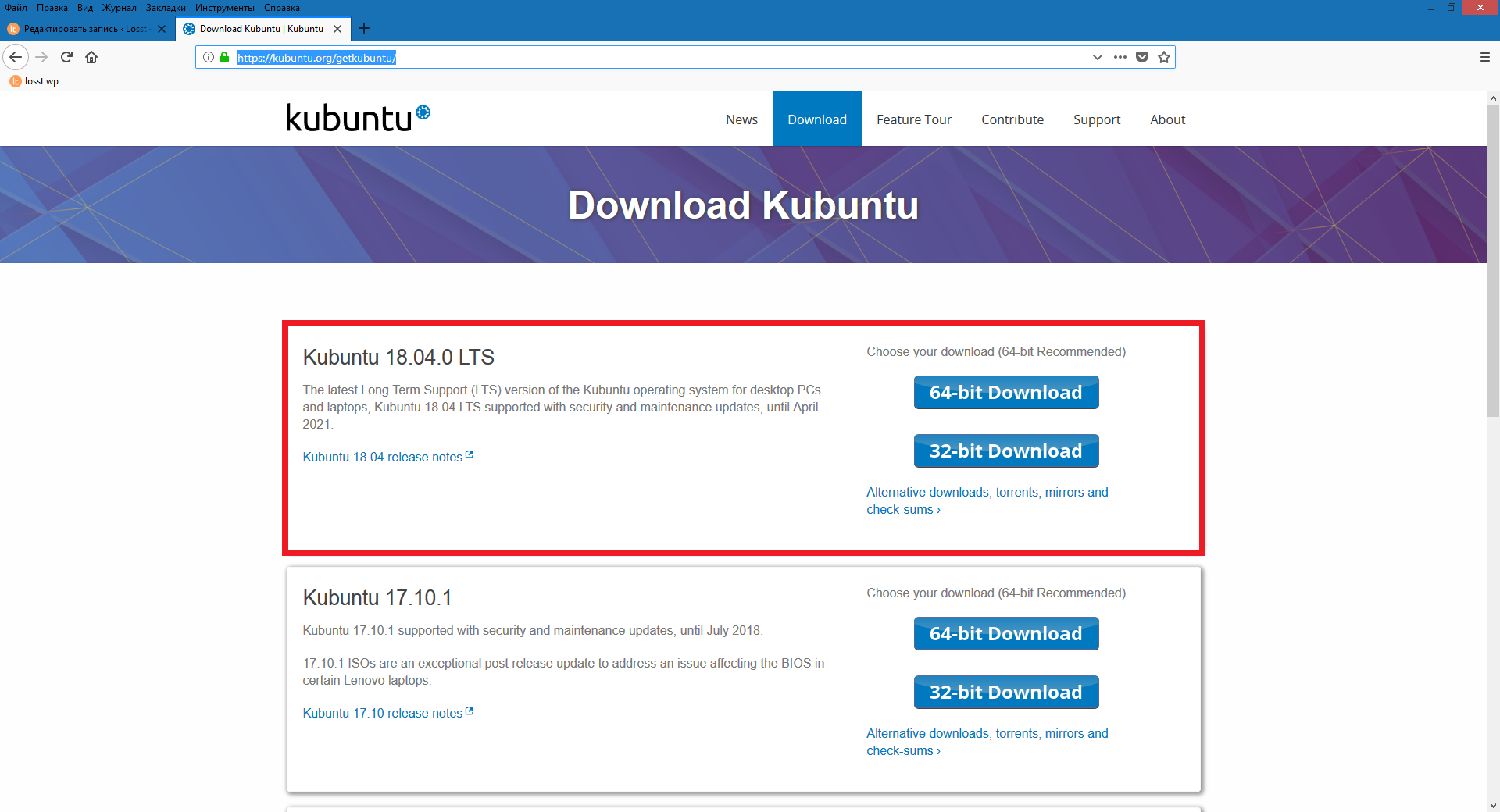Open the browser home page
1500x812 pixels.
point(91,57)
